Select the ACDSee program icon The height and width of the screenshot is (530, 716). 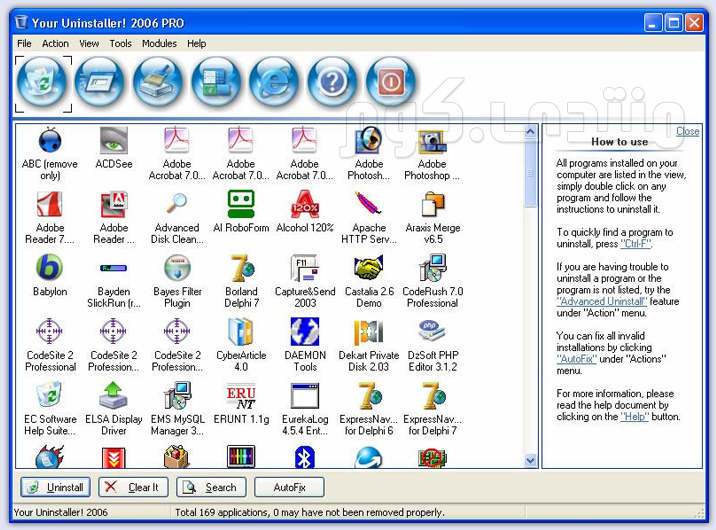coord(113,142)
